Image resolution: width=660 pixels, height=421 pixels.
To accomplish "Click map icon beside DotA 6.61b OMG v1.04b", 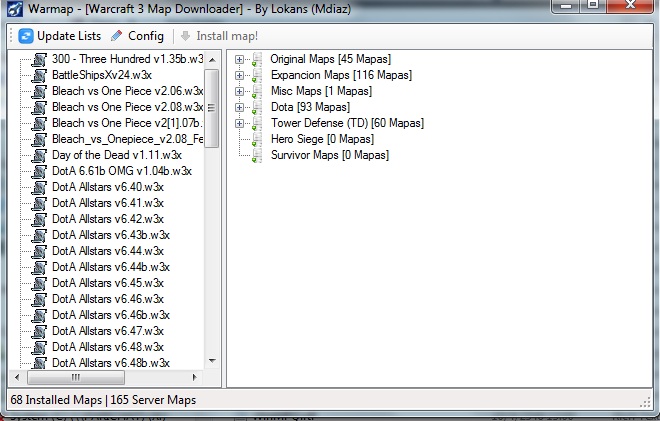I will [x=39, y=171].
